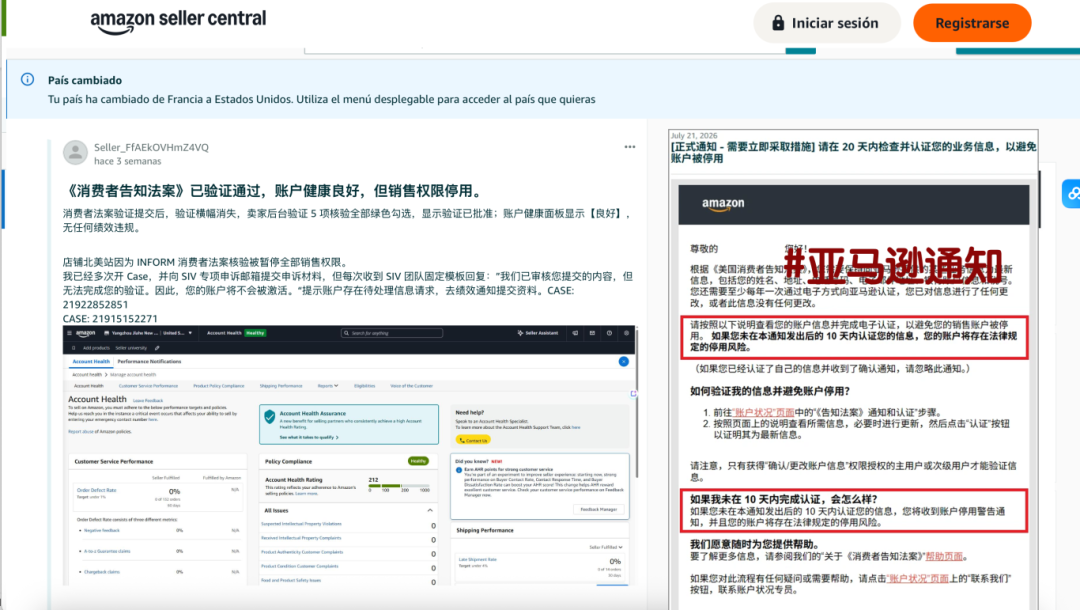Click the Account Health Assurance shield icon

269,417
